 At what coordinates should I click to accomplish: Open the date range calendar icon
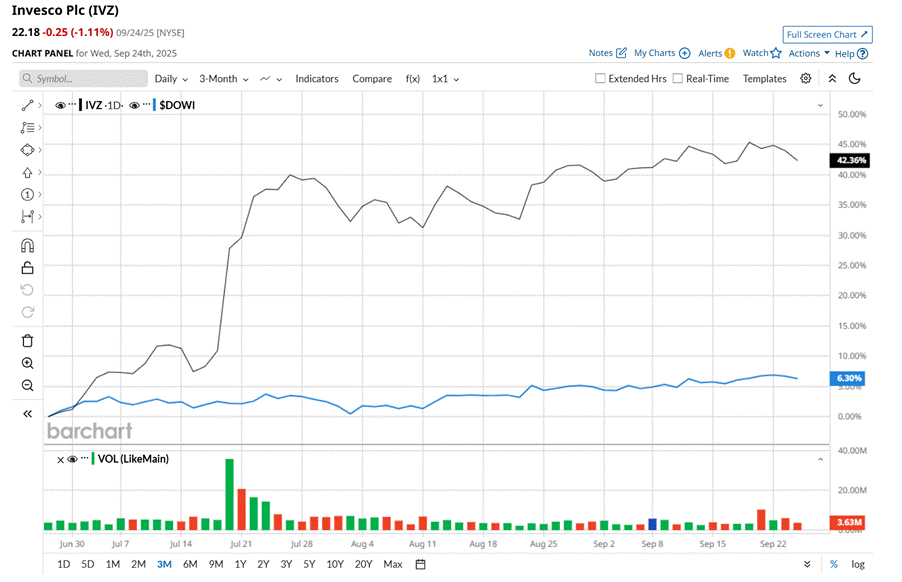421,565
